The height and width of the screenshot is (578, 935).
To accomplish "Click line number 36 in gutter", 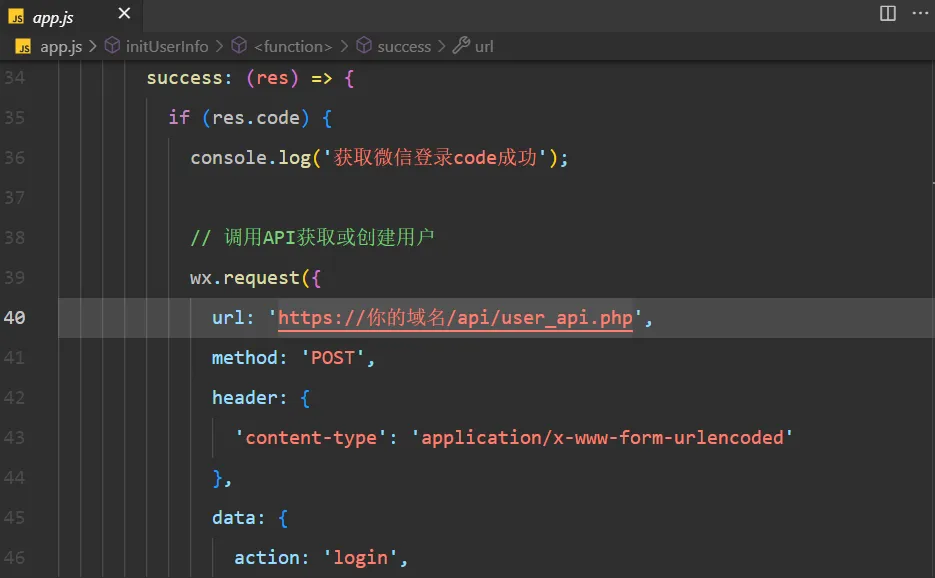I will click(15, 158).
